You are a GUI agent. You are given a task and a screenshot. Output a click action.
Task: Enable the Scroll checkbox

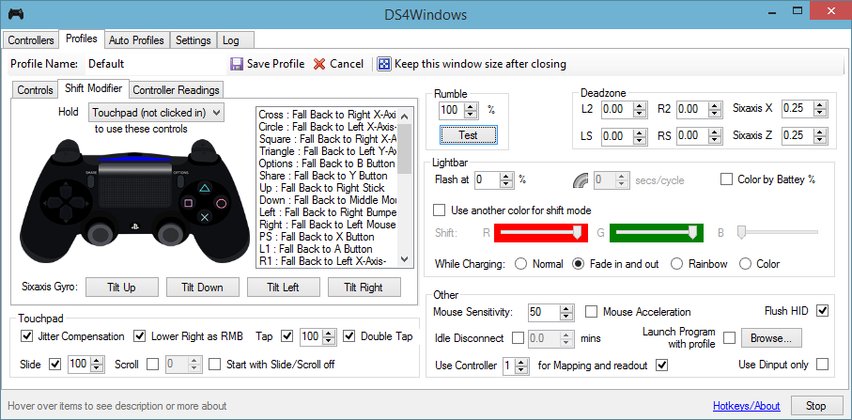[153, 364]
